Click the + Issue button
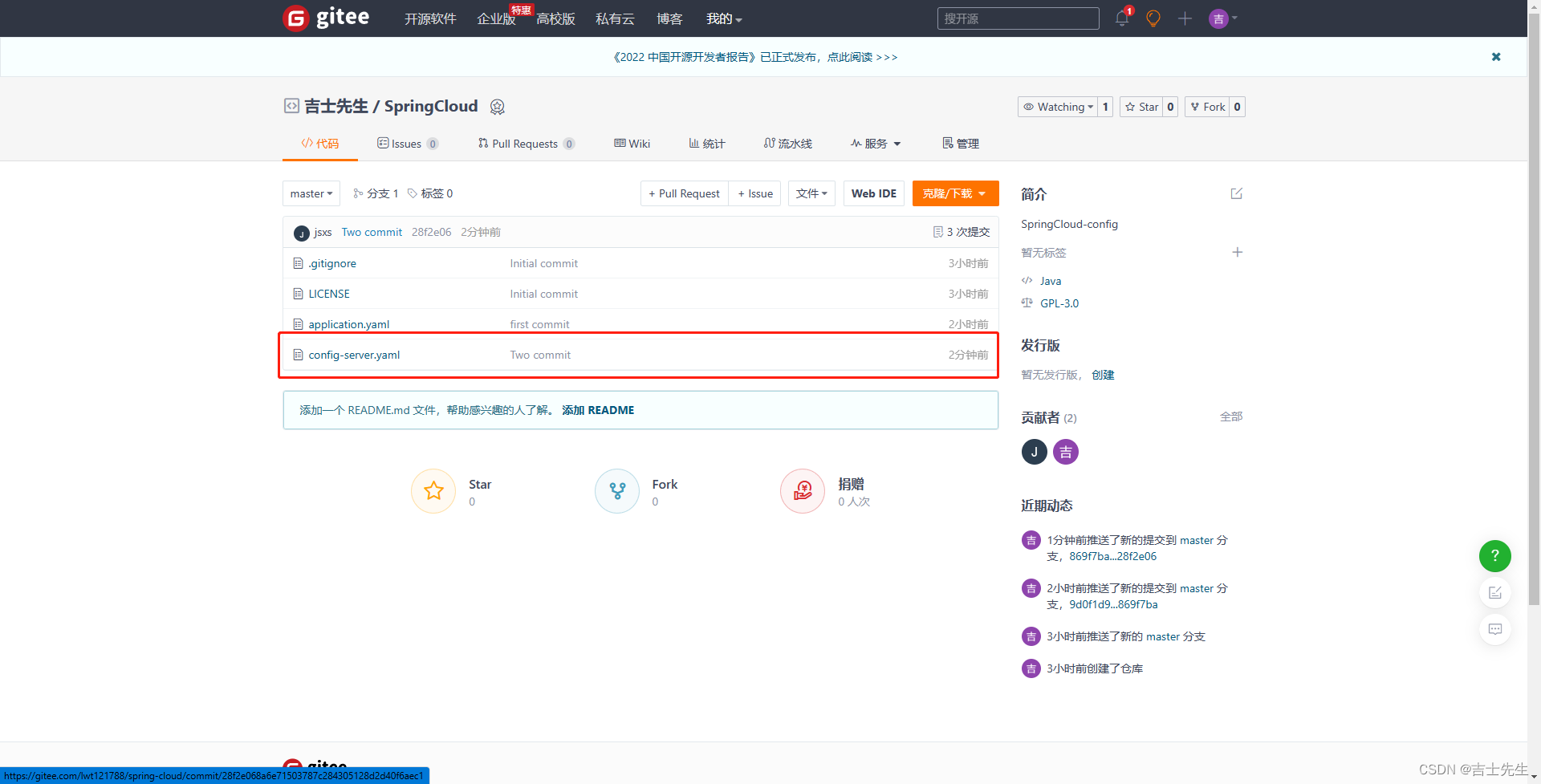 tap(755, 193)
